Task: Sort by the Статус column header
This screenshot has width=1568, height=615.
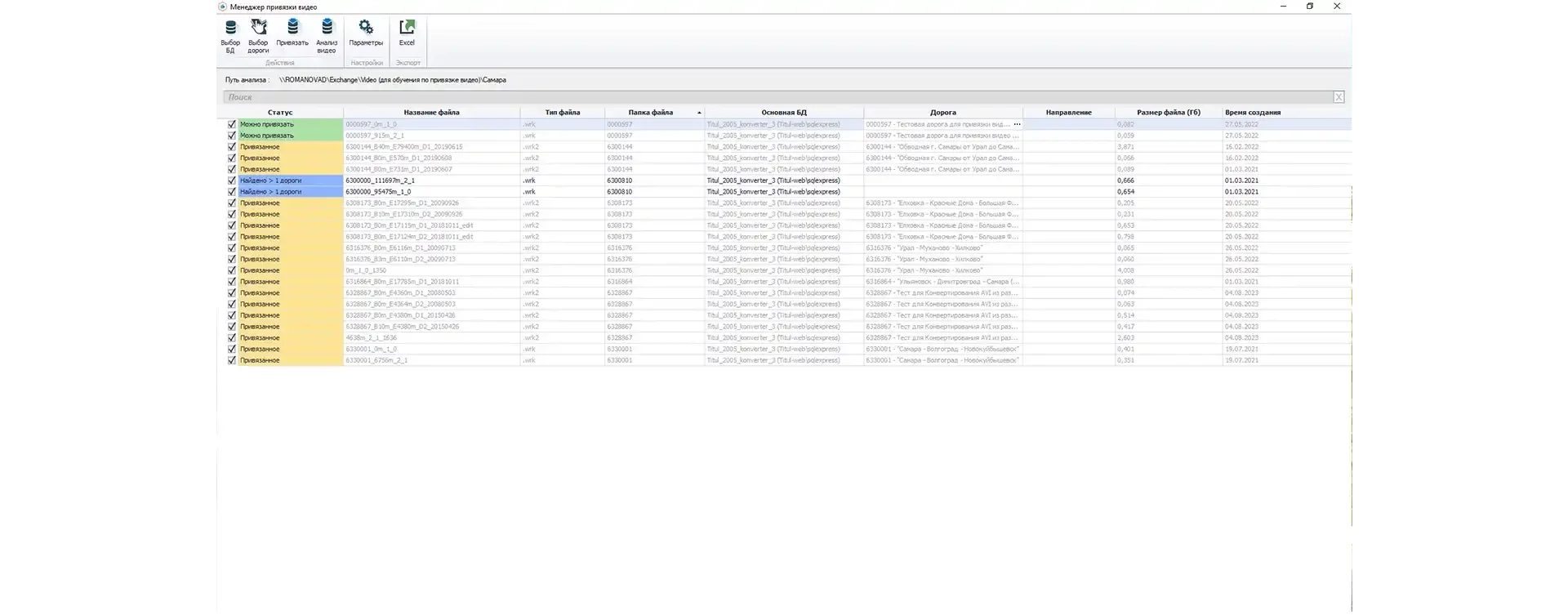Action: [x=280, y=113]
